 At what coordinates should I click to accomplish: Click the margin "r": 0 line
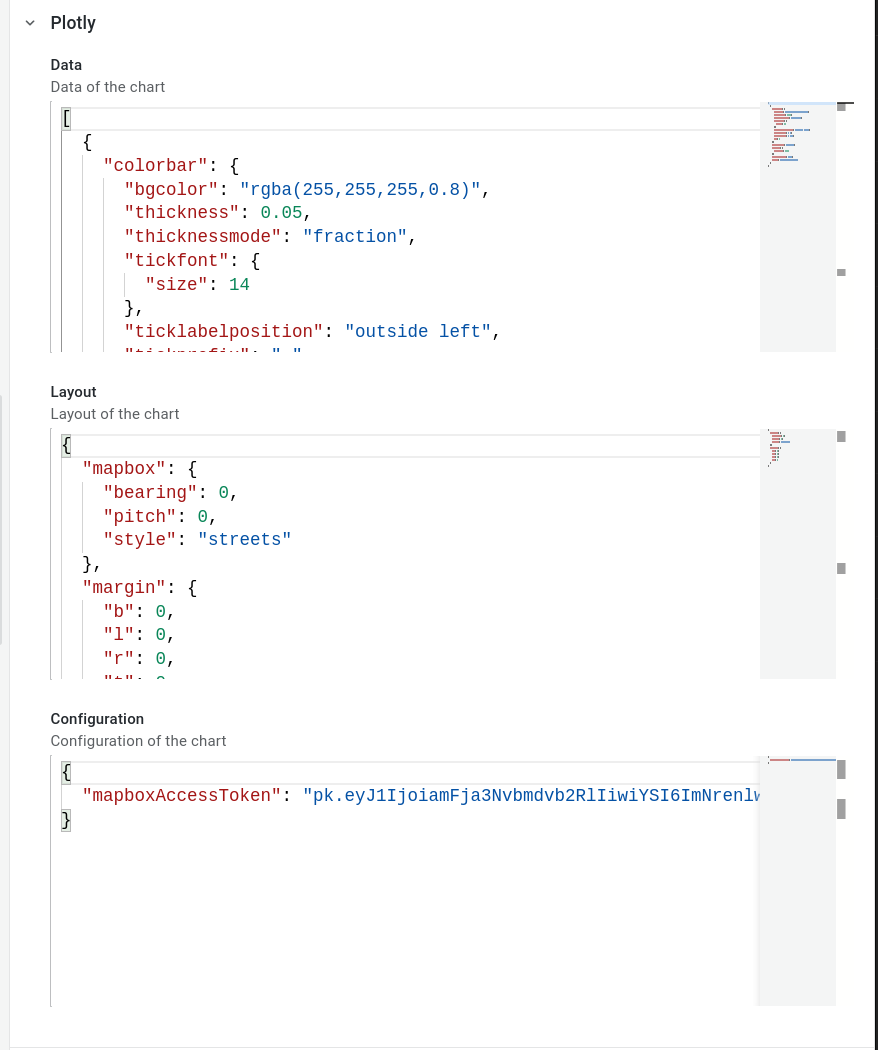pyautogui.click(x=139, y=659)
